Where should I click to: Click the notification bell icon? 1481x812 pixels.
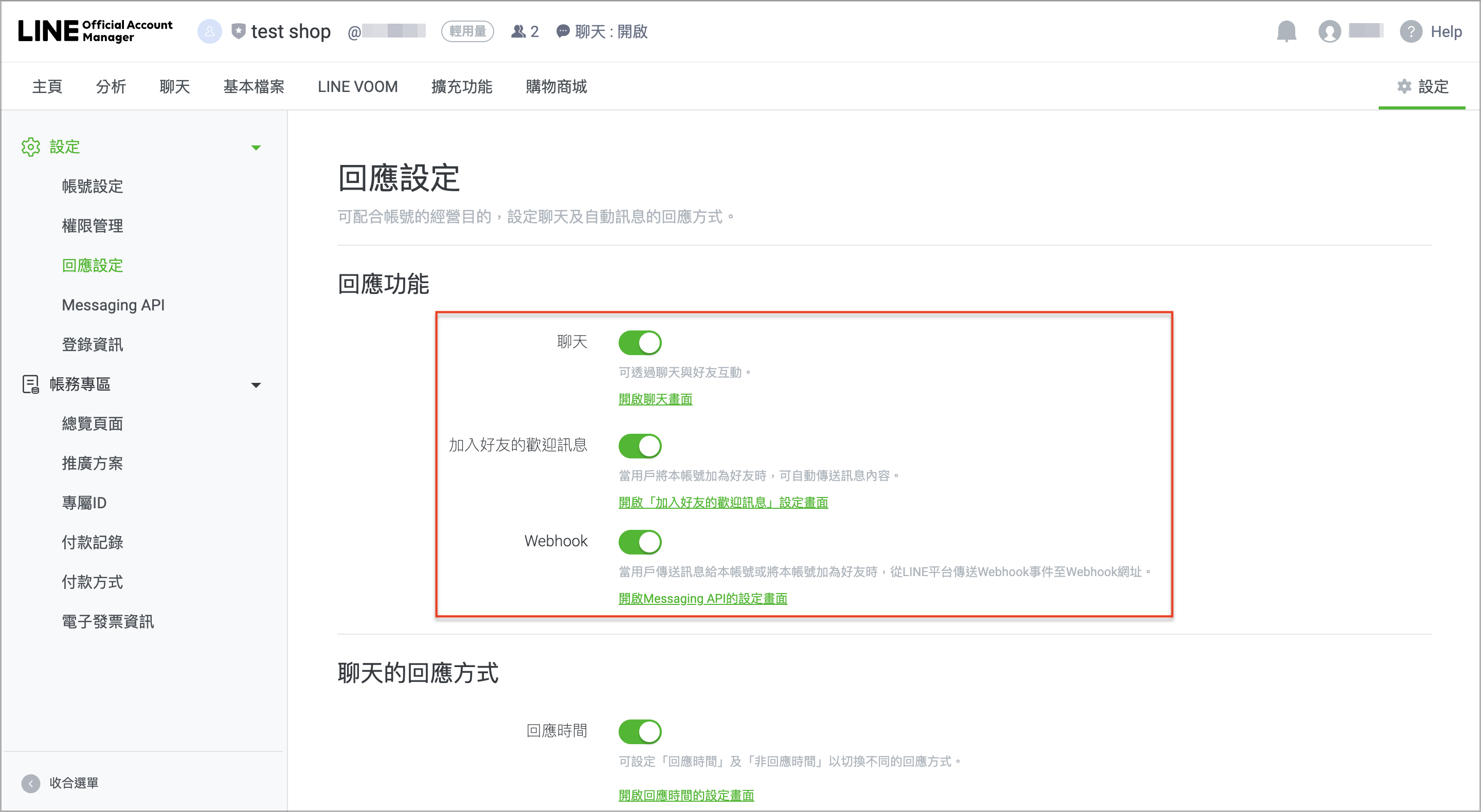[1286, 32]
